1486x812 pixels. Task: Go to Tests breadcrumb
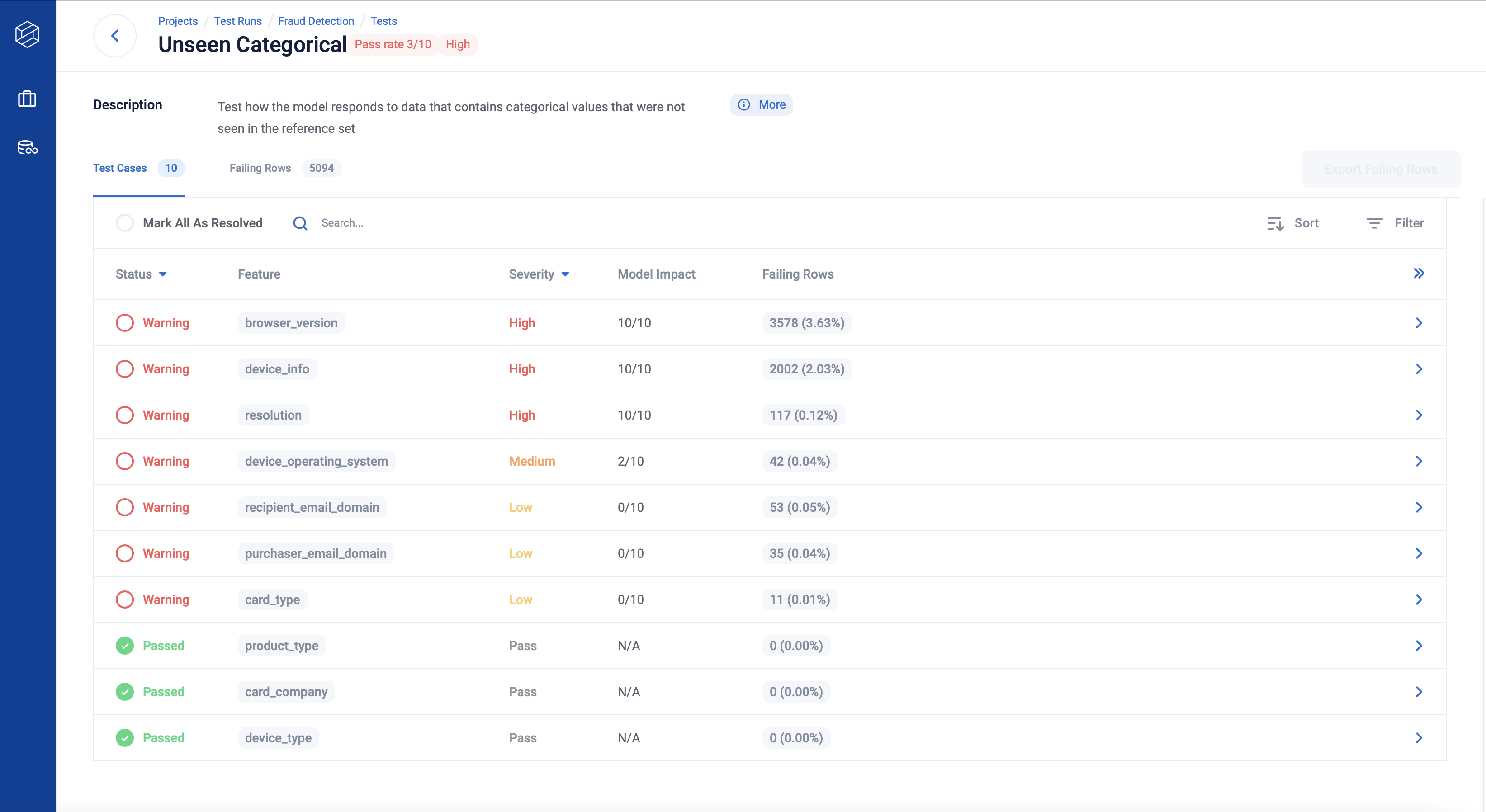pyautogui.click(x=383, y=21)
